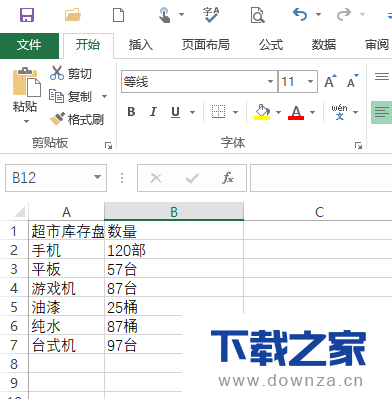Screen dimensions: 392x399
Task: Activate the 格式刷 format painter
Action: pos(77,119)
